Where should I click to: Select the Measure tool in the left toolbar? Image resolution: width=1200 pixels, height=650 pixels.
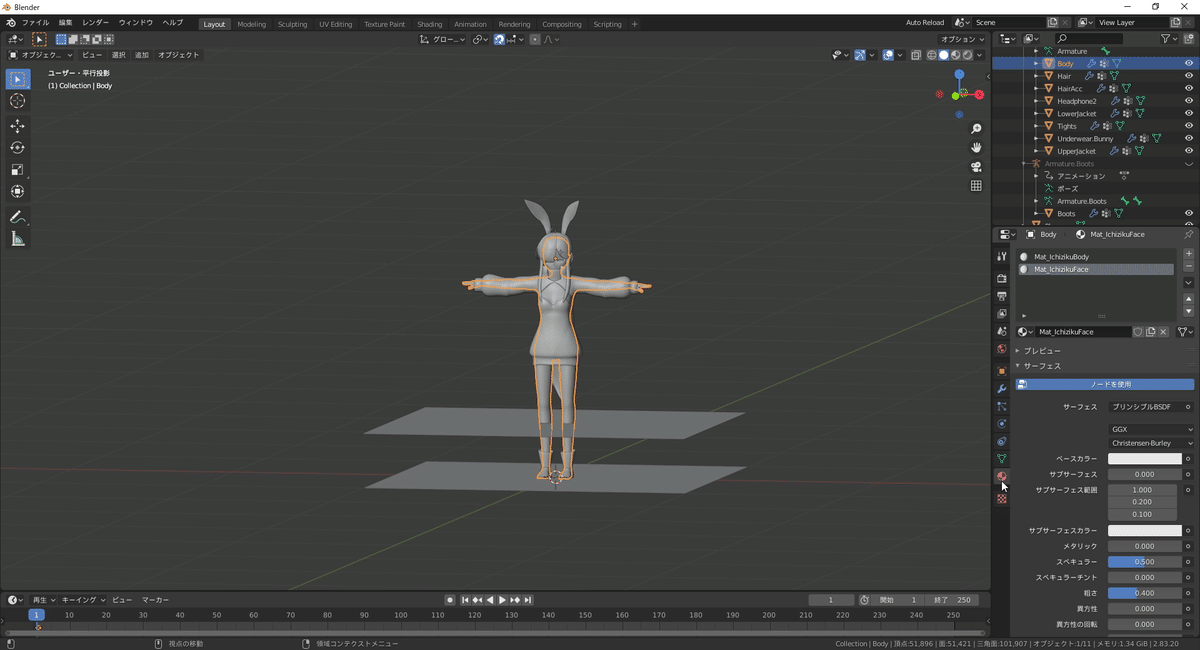pyautogui.click(x=17, y=238)
